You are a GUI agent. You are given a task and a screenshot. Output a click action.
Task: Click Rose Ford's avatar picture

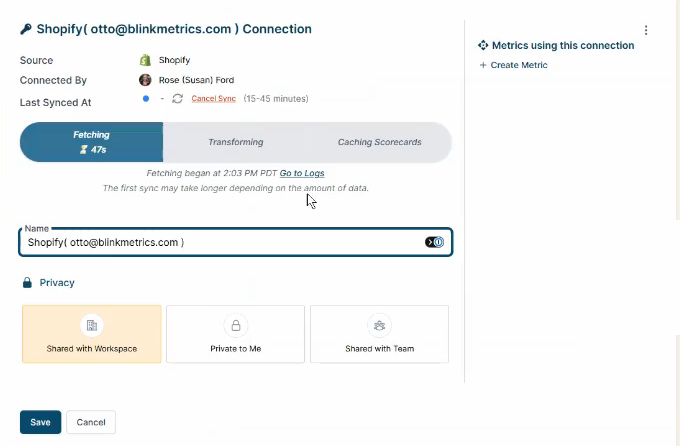pyautogui.click(x=145, y=80)
